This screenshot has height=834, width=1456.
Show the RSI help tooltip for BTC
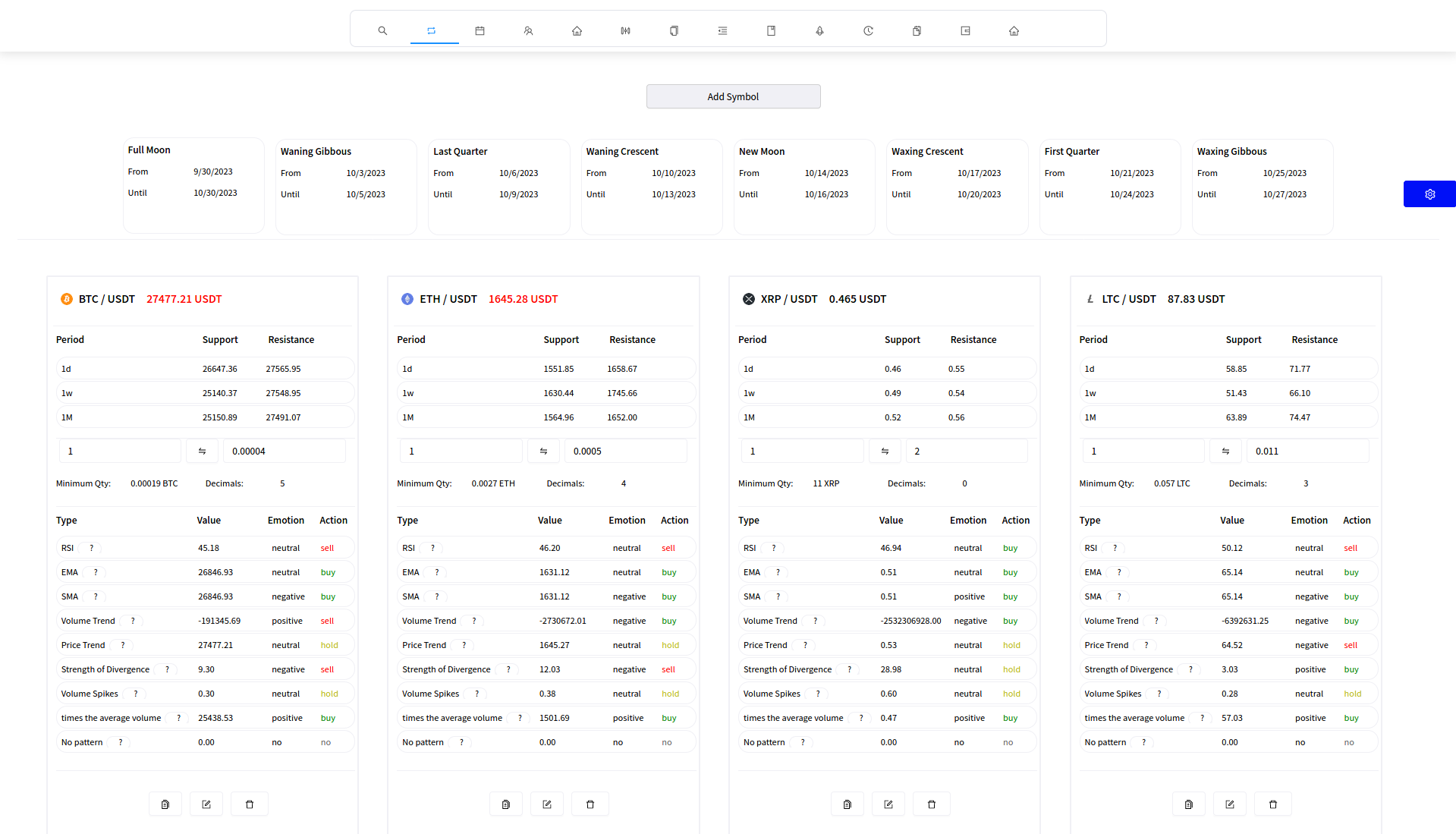click(92, 548)
